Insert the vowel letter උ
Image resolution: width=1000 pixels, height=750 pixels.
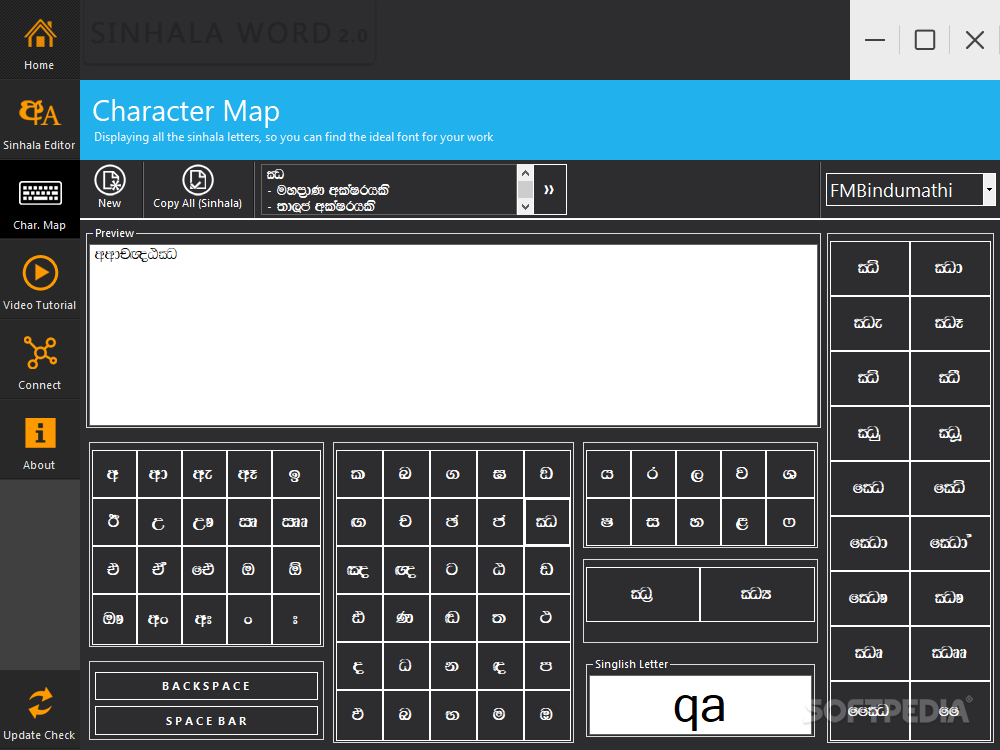point(159,522)
